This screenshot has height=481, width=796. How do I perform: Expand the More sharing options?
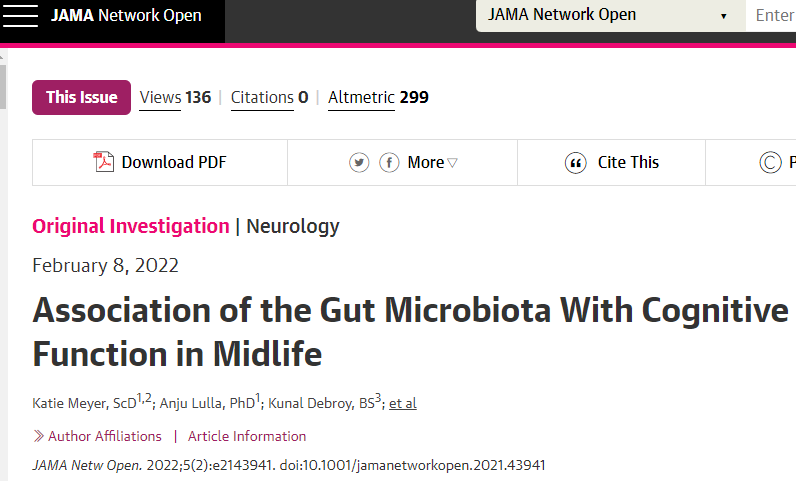point(432,163)
